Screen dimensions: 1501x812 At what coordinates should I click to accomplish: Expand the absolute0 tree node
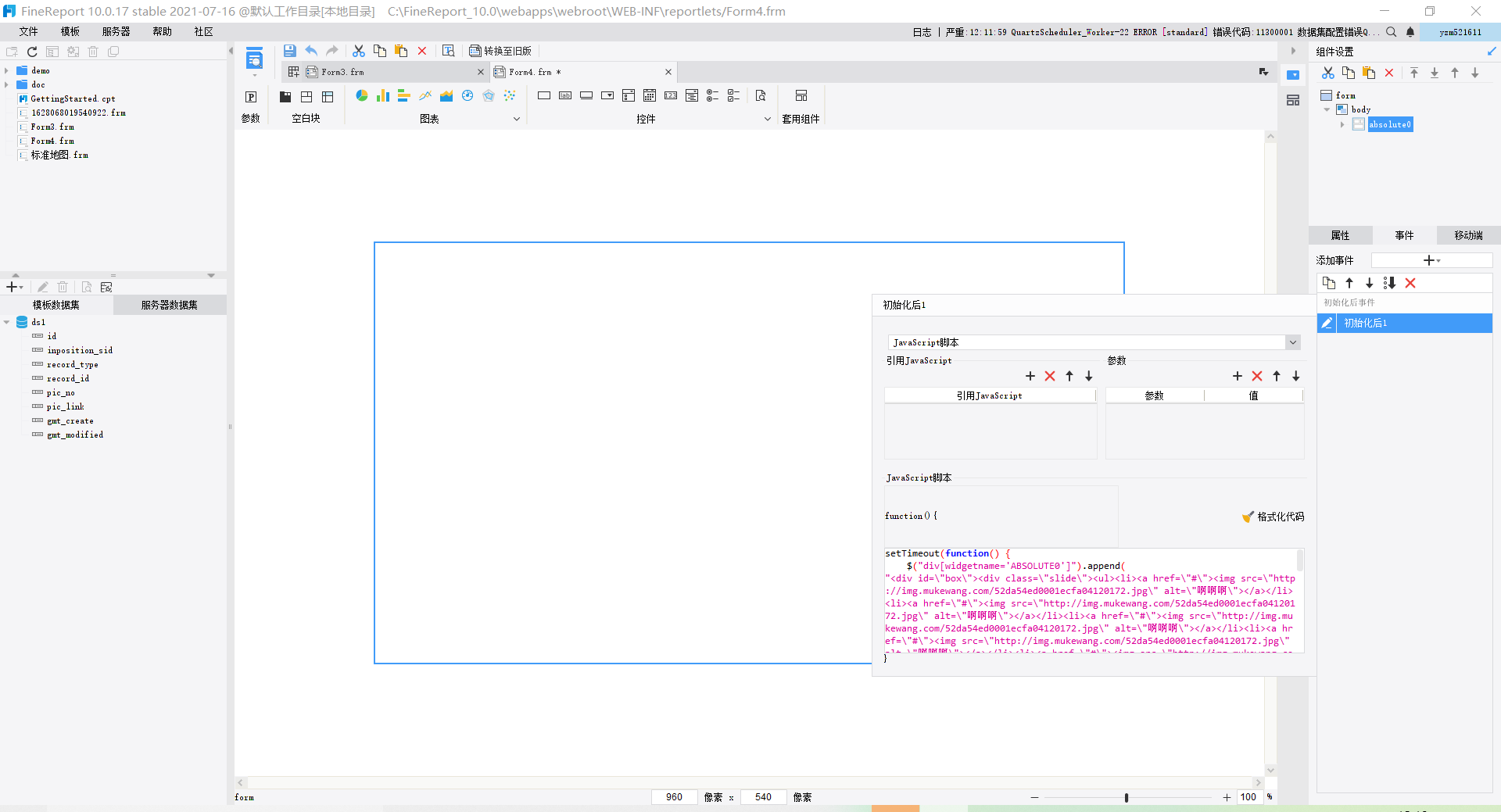[1342, 124]
